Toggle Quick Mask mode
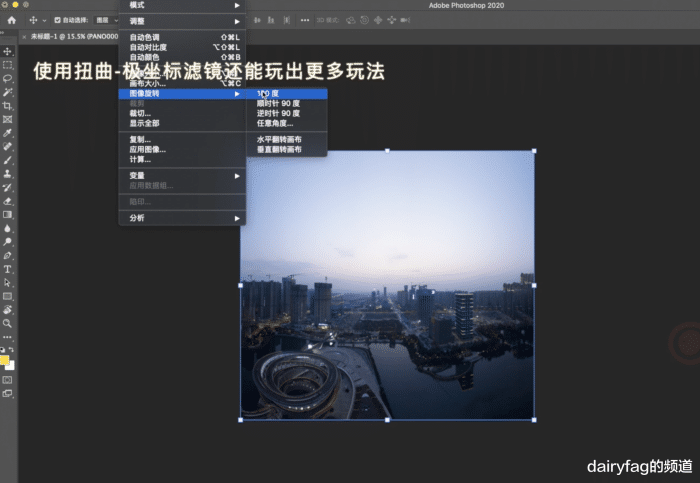The height and width of the screenshot is (483, 700). 8,380
